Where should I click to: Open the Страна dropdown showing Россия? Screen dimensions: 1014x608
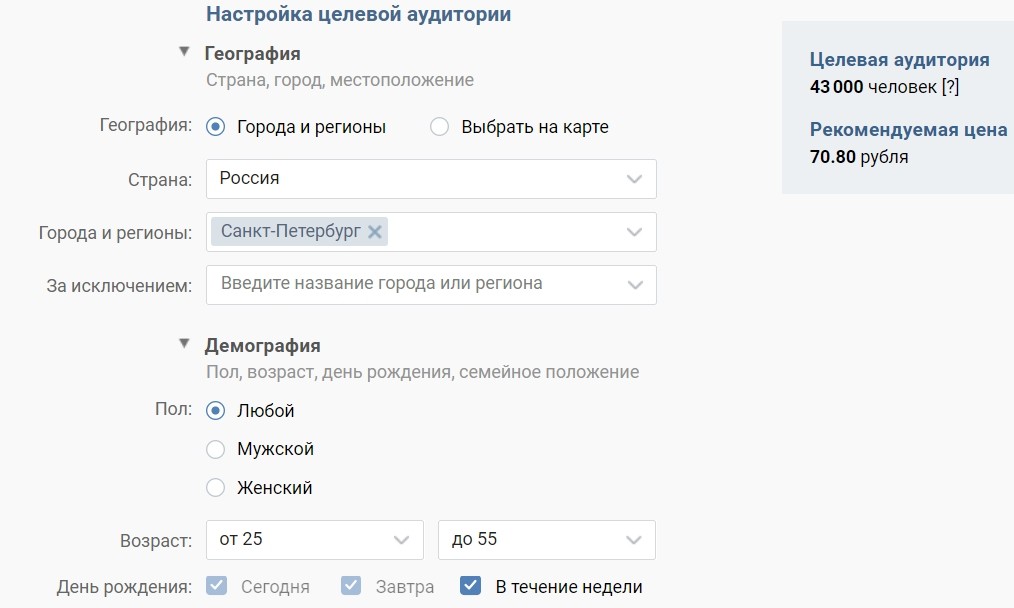coord(431,179)
